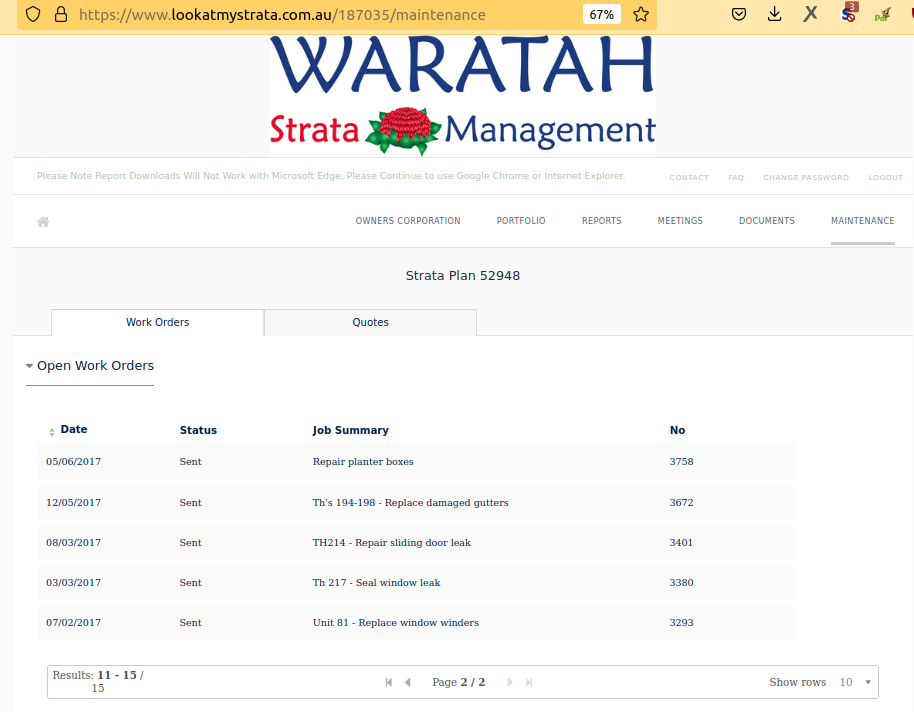The width and height of the screenshot is (914, 712).
Task: Open the Pocket save icon
Action: pyautogui.click(x=739, y=14)
